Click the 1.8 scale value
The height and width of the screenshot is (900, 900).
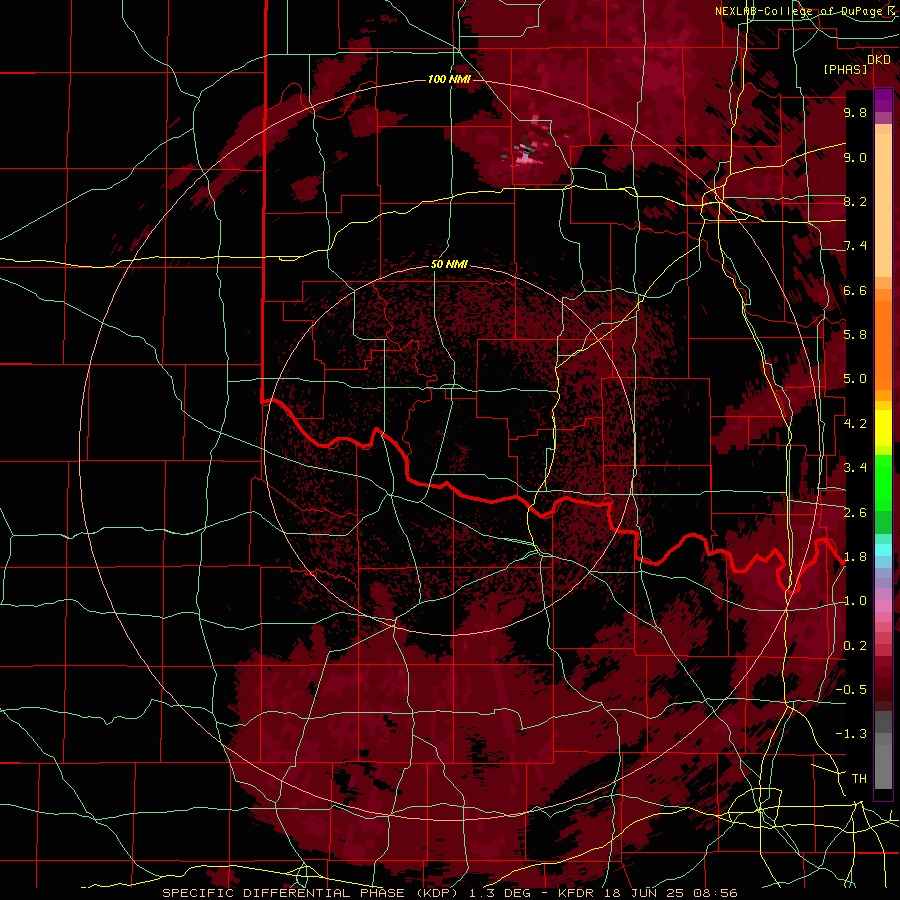[x=855, y=557]
